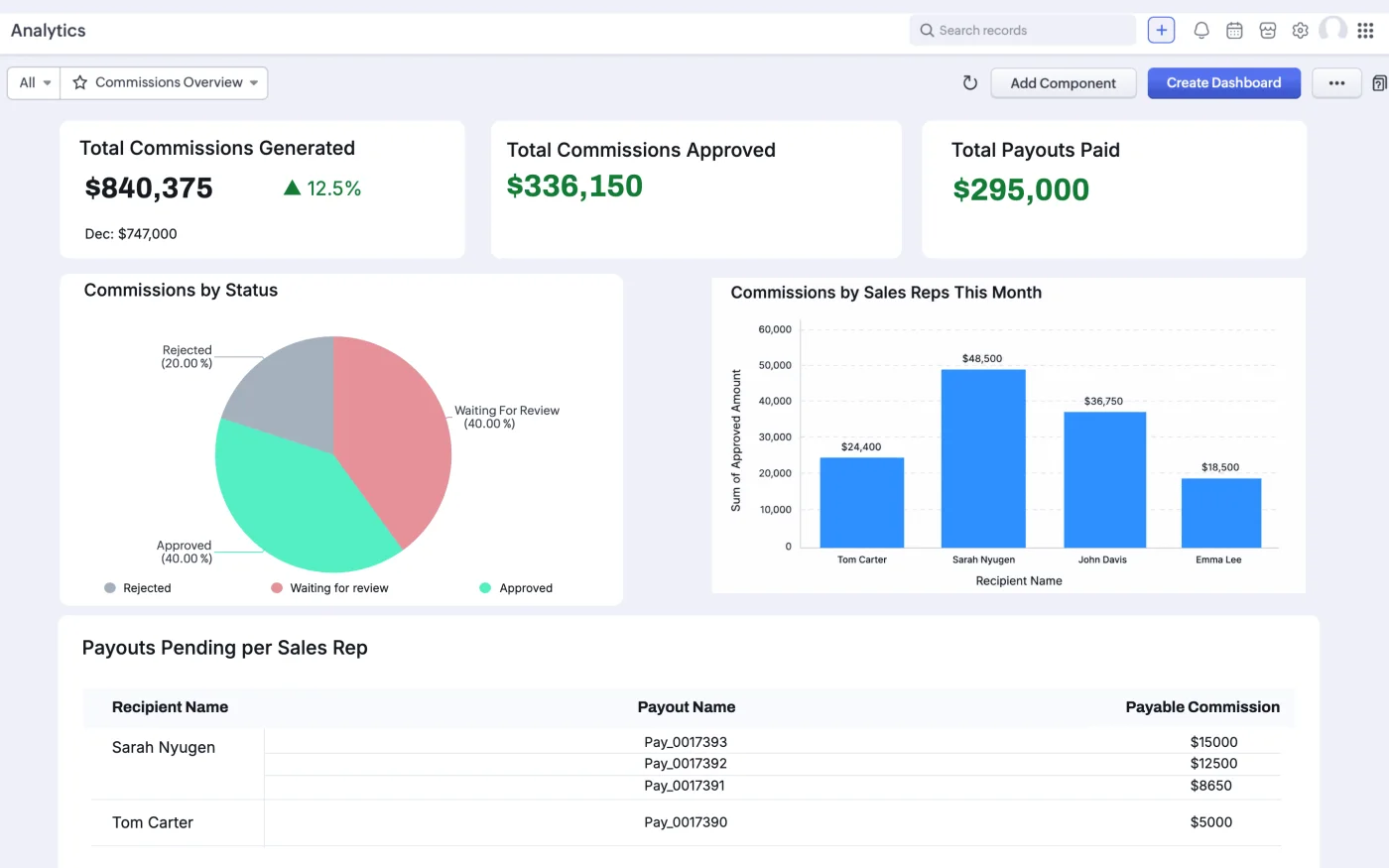Select Tom Carter in the payouts table
This screenshot has height=868, width=1389.
(153, 822)
